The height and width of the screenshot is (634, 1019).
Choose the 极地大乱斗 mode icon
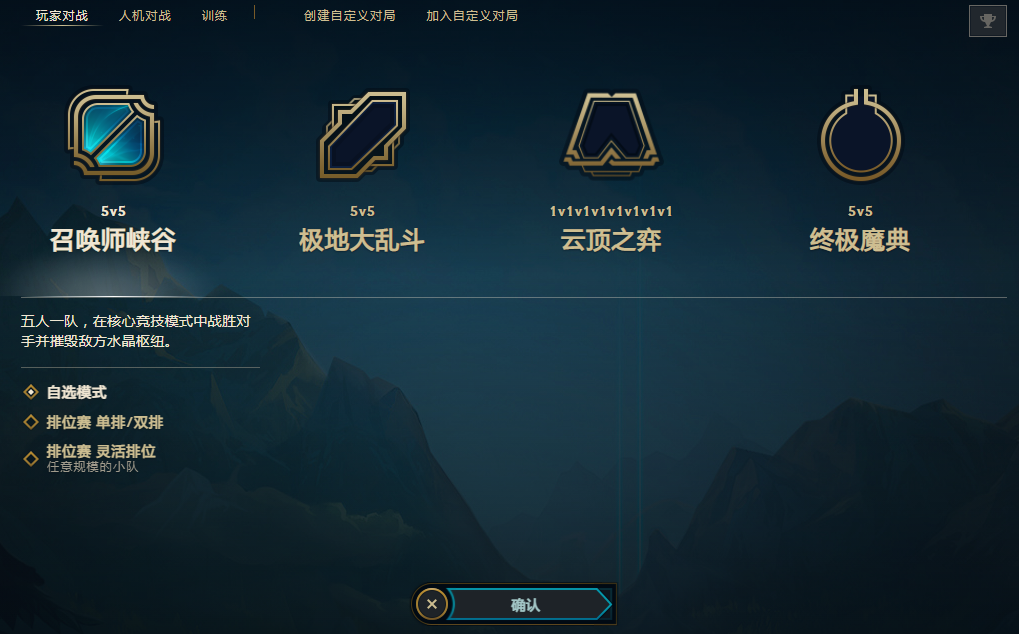coord(363,135)
